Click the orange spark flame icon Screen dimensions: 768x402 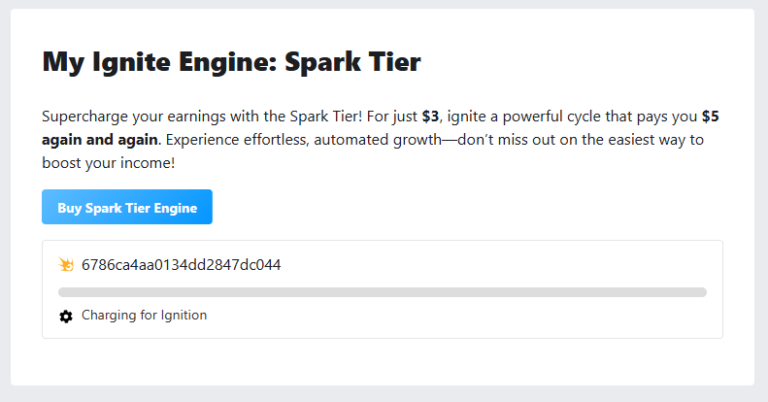coord(66,264)
